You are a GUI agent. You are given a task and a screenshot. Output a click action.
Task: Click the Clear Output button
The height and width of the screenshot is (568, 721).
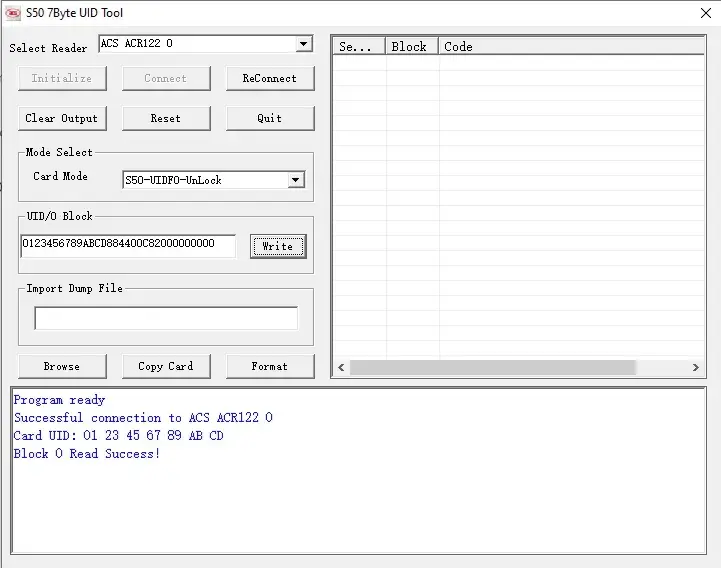[61, 118]
